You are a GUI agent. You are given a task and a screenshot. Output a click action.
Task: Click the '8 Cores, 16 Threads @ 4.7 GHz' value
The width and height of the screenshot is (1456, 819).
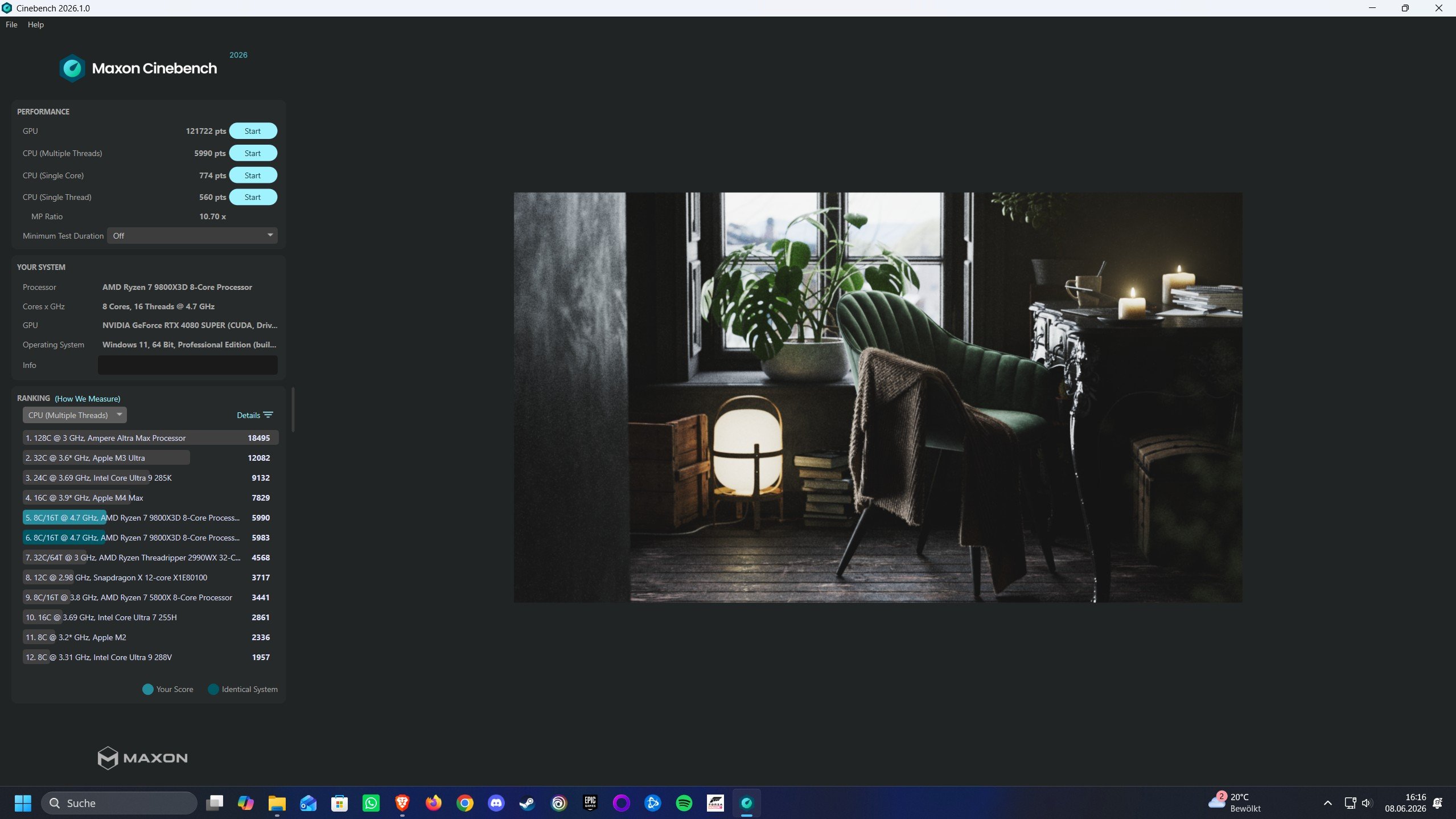point(158,306)
